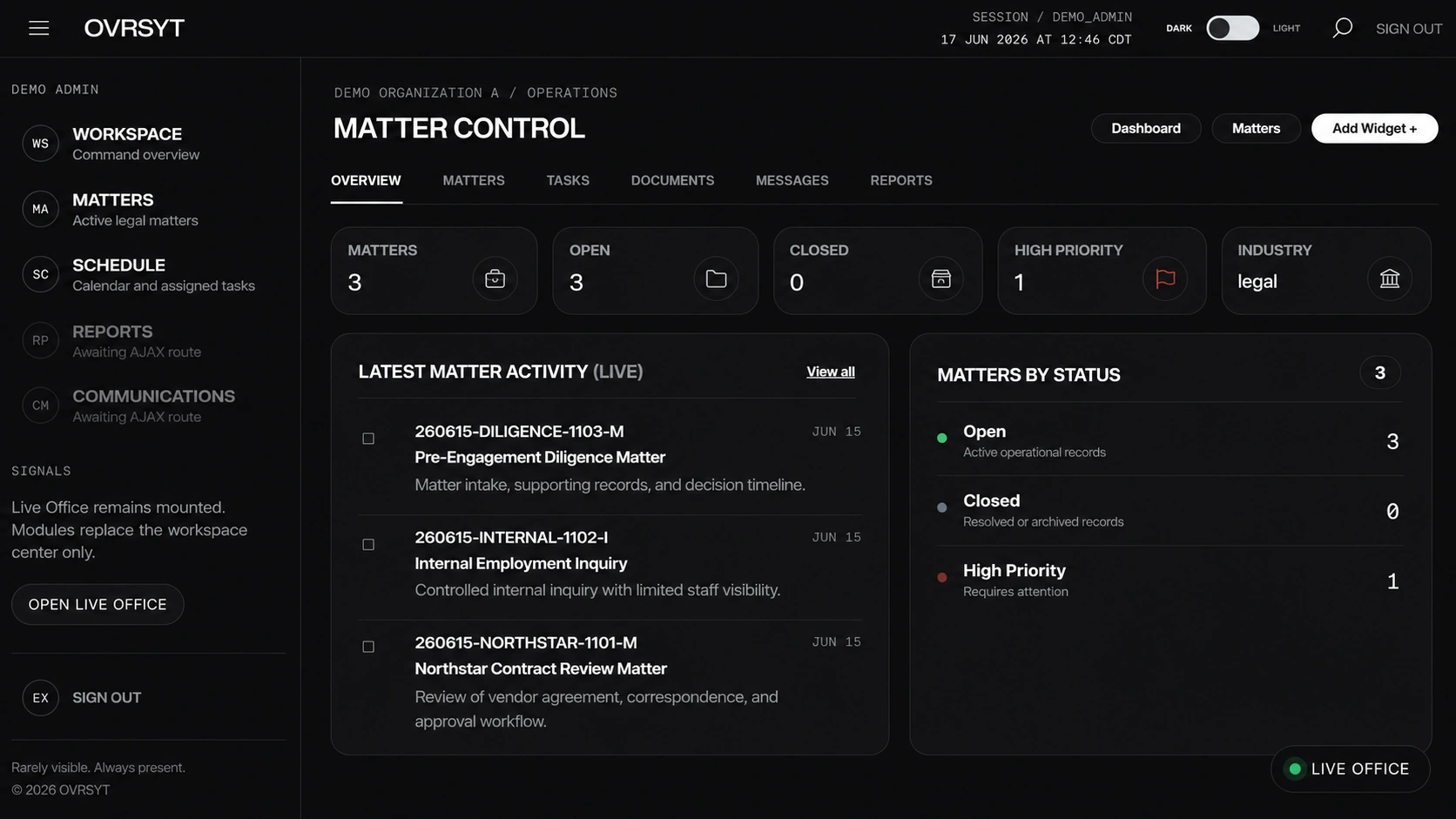The image size is (1456, 819).
Task: Click the High Priority status label
Action: [x=1014, y=571]
